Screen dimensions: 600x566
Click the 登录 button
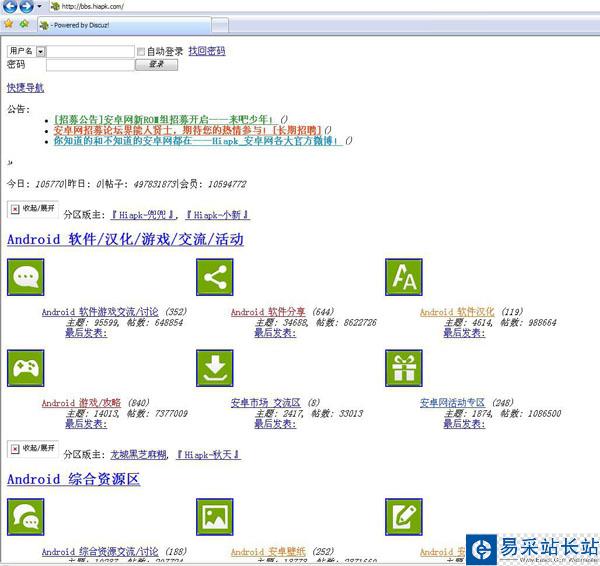[x=157, y=64]
